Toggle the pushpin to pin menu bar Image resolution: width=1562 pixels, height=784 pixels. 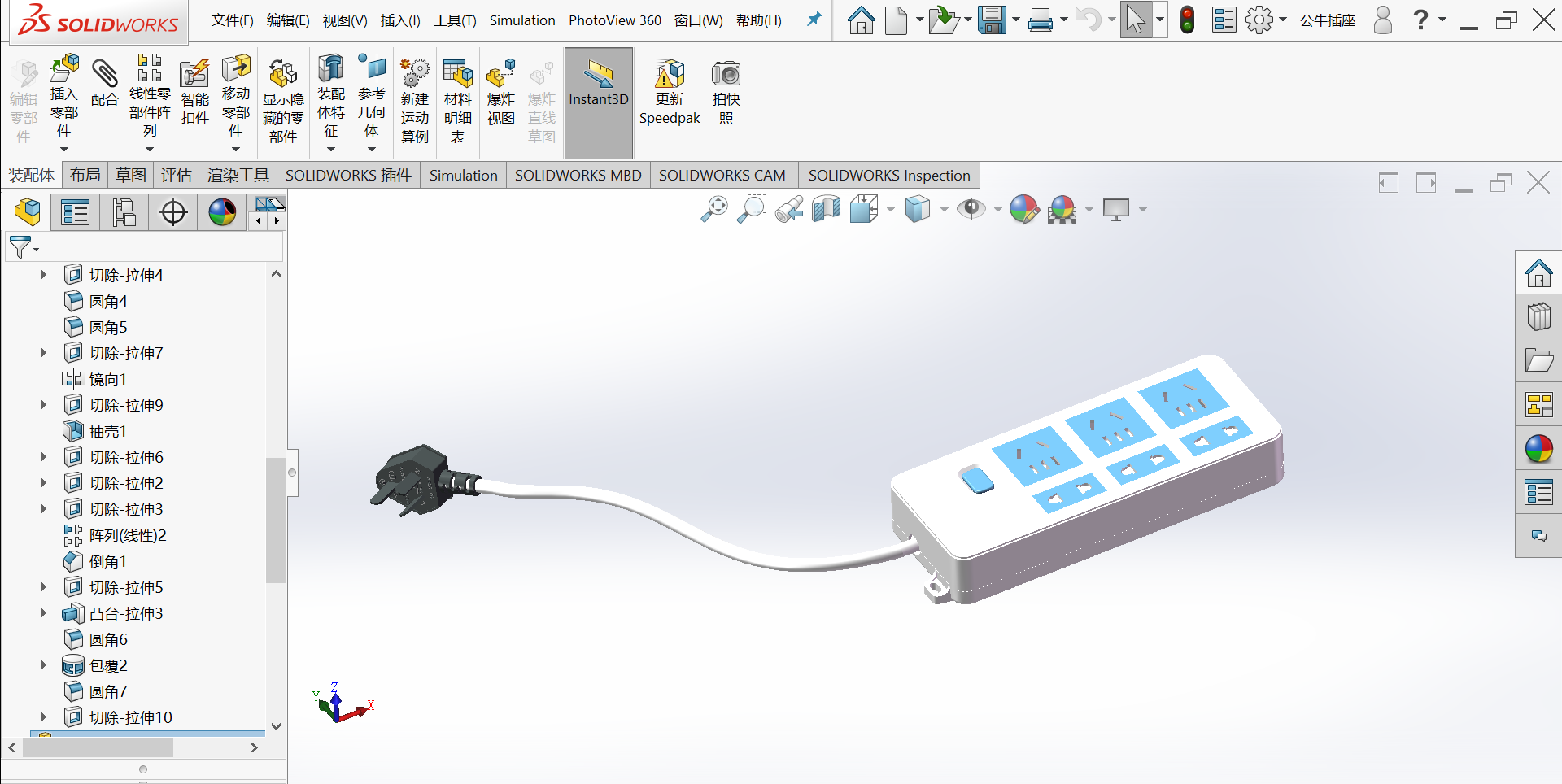click(814, 20)
